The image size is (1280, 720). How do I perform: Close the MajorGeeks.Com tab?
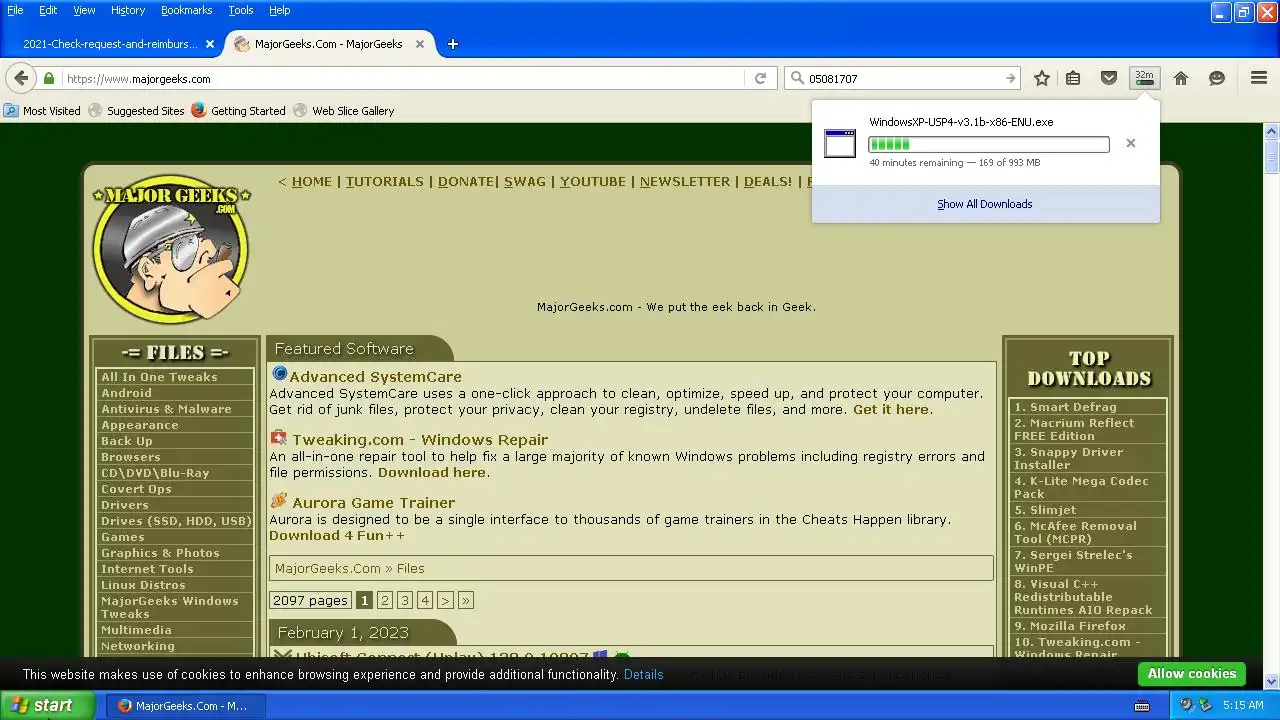coord(420,44)
